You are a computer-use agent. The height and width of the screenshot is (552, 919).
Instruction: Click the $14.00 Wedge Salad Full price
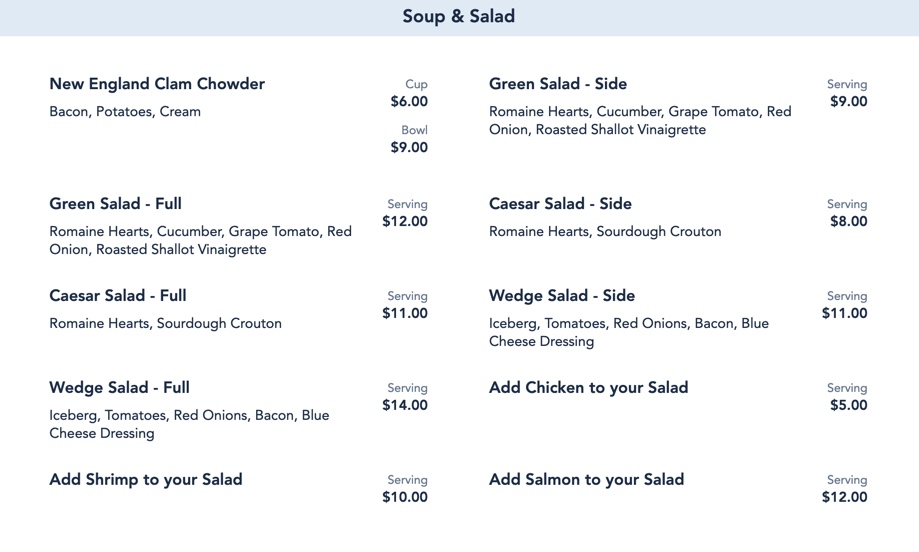coord(405,405)
